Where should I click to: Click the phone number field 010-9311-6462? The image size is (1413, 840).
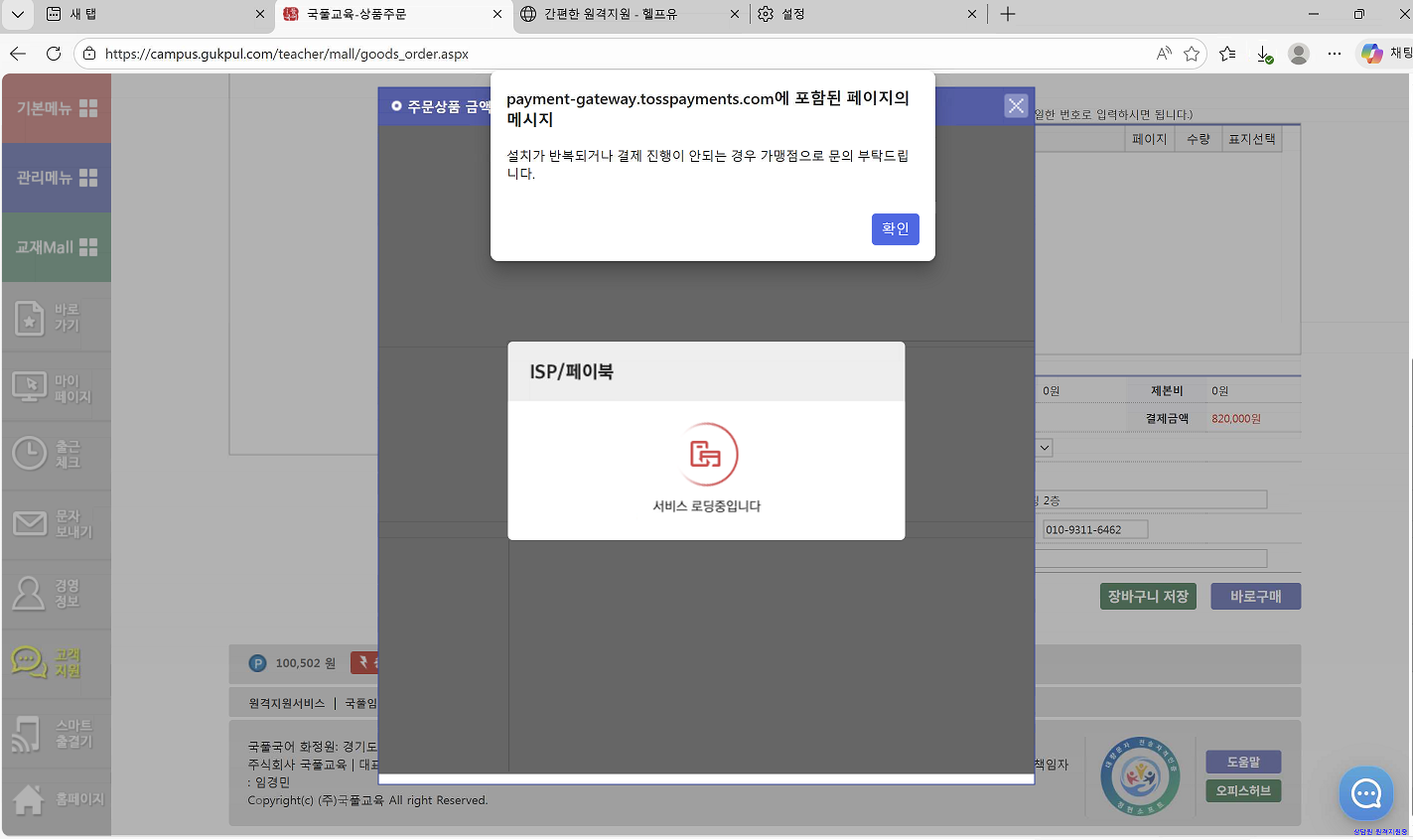(x=1094, y=529)
